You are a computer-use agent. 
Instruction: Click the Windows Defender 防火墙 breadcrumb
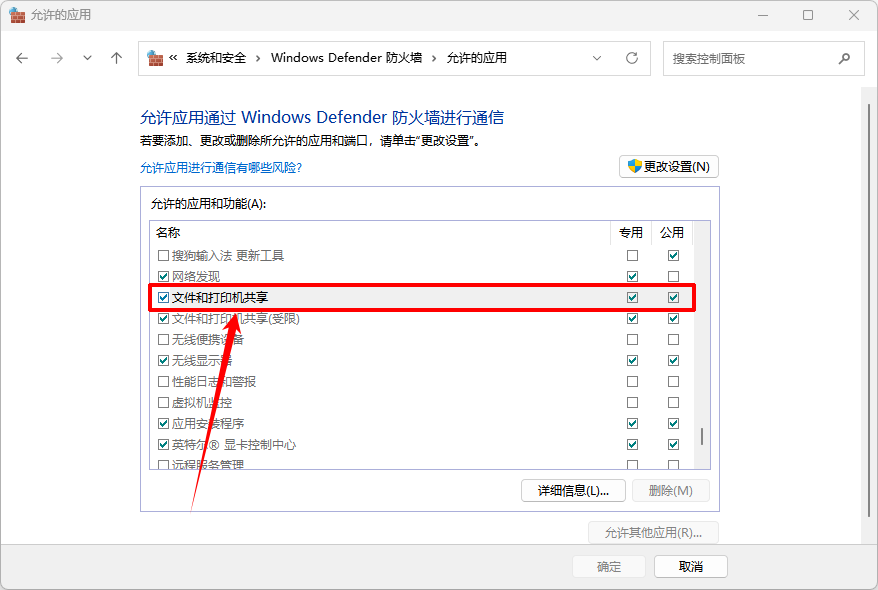click(346, 58)
